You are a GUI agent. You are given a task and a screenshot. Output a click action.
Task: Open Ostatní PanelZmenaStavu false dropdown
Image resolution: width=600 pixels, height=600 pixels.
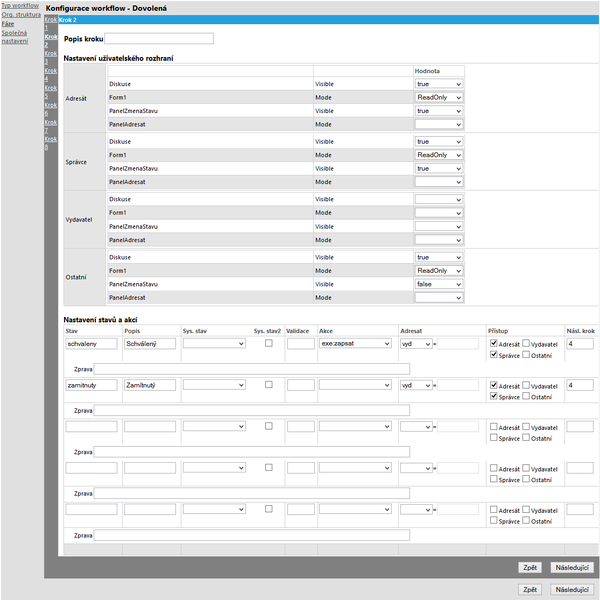(x=439, y=284)
